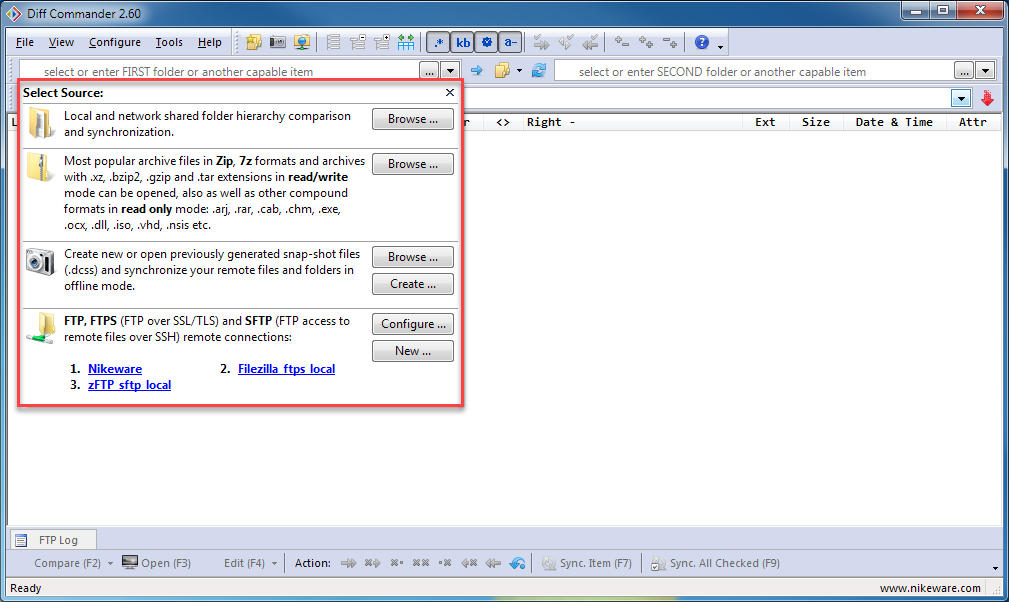Close the Select Source panel
1009x602 pixels.
click(450, 93)
